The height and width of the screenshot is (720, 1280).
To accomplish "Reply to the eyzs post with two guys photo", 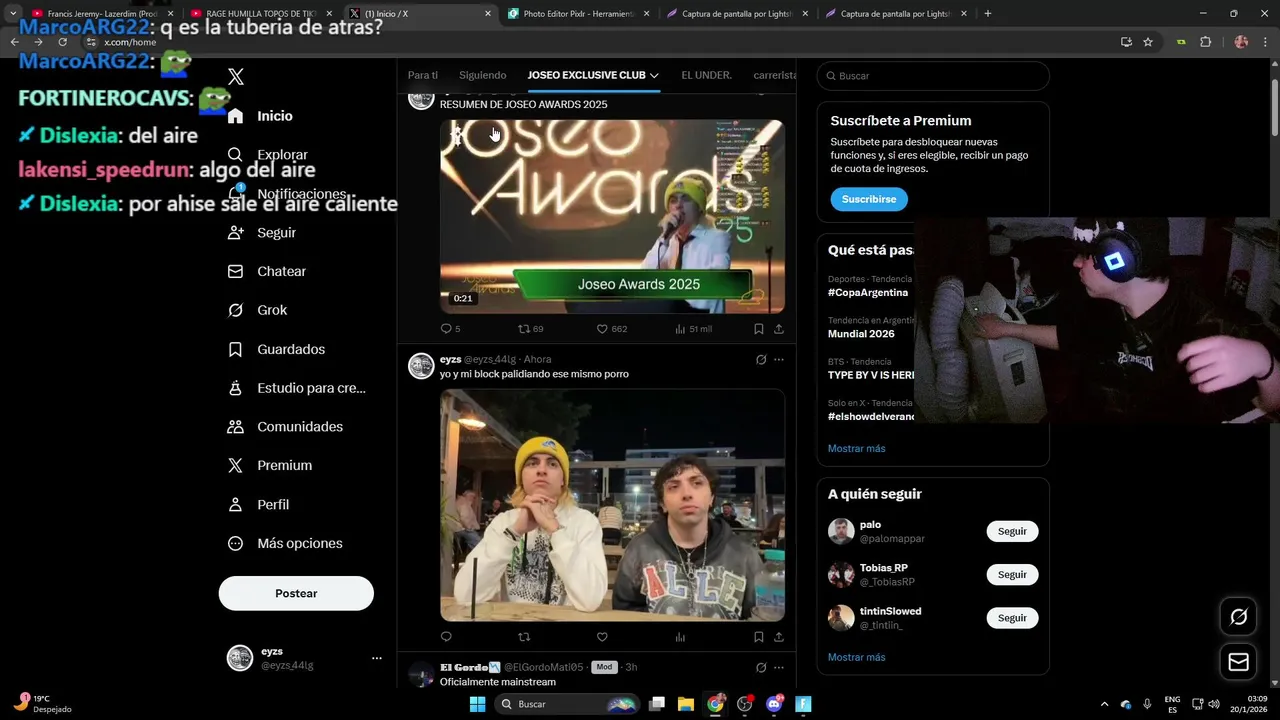I will [x=446, y=637].
